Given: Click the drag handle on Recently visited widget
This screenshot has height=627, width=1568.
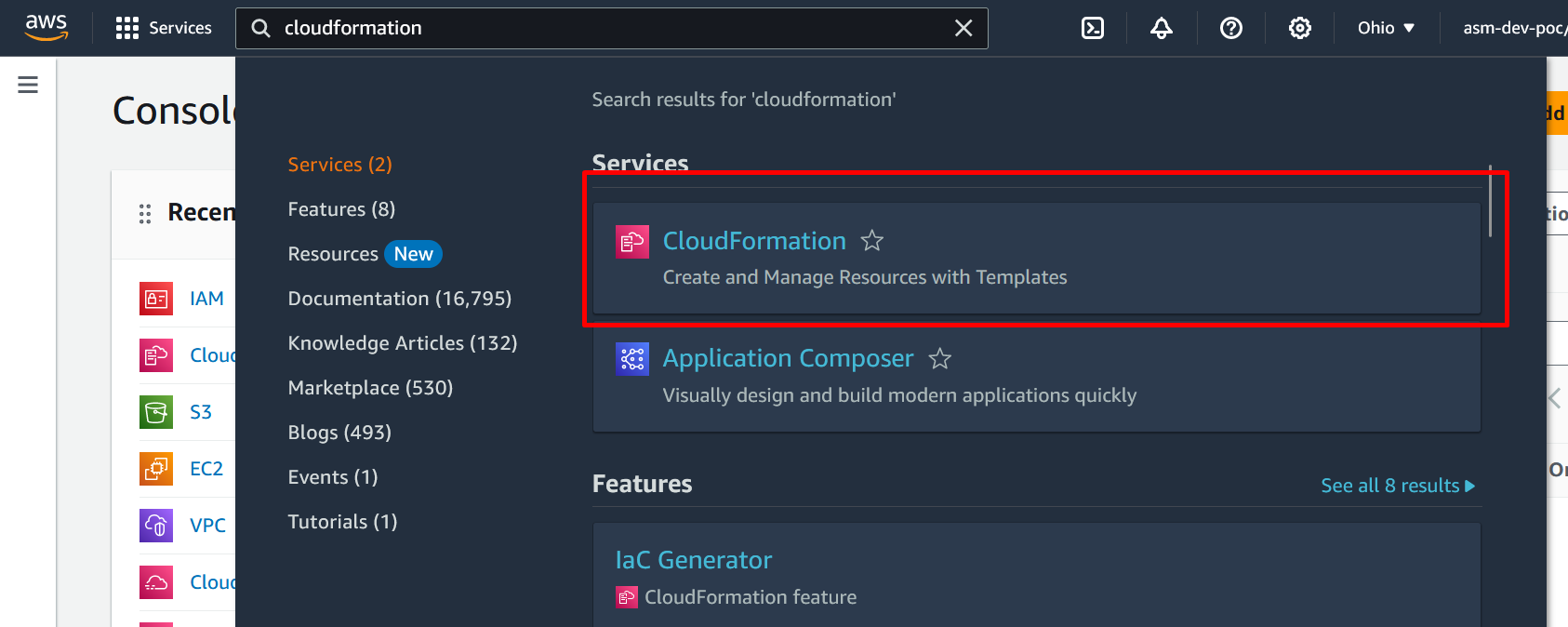Looking at the screenshot, I should pyautogui.click(x=145, y=214).
